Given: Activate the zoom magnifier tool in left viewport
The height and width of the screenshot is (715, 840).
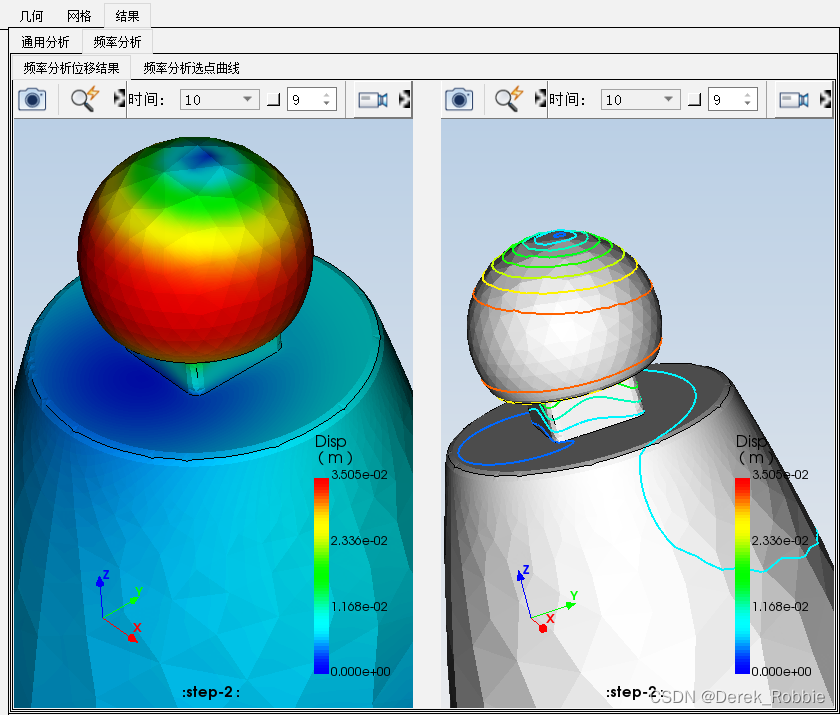Looking at the screenshot, I should 85,99.
